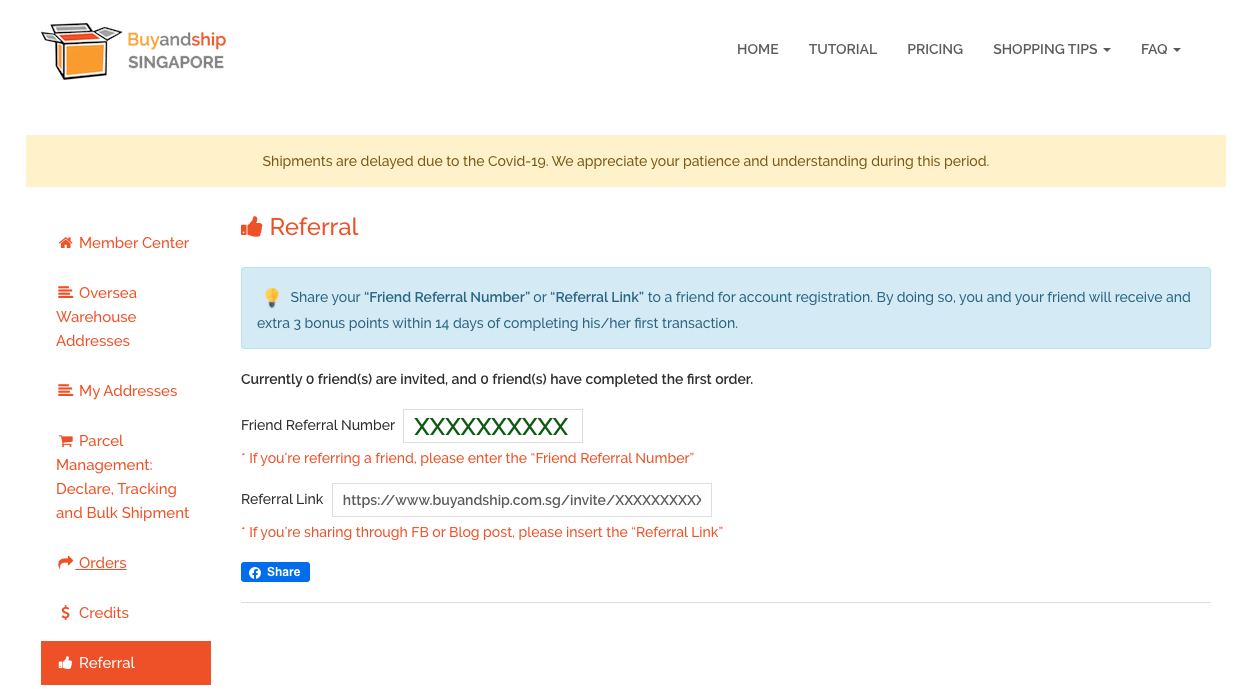Click the dollar sign icon beside Credits
The image size is (1243, 689).
click(65, 613)
